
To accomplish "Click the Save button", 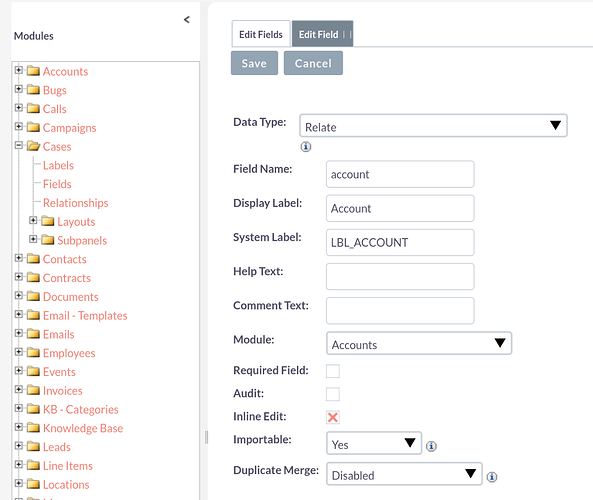I will coord(254,63).
